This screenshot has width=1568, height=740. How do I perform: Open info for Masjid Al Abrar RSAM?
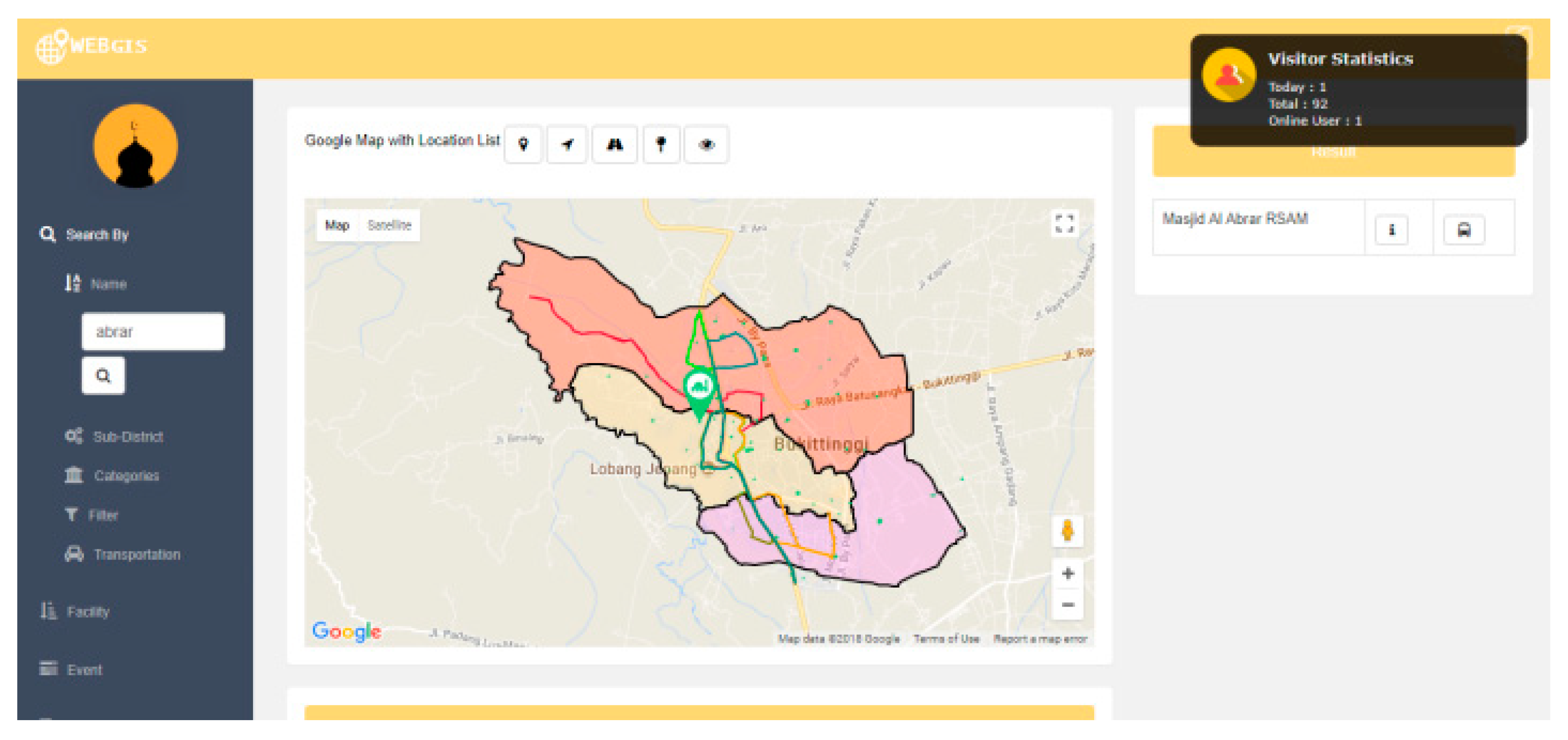click(x=1391, y=230)
